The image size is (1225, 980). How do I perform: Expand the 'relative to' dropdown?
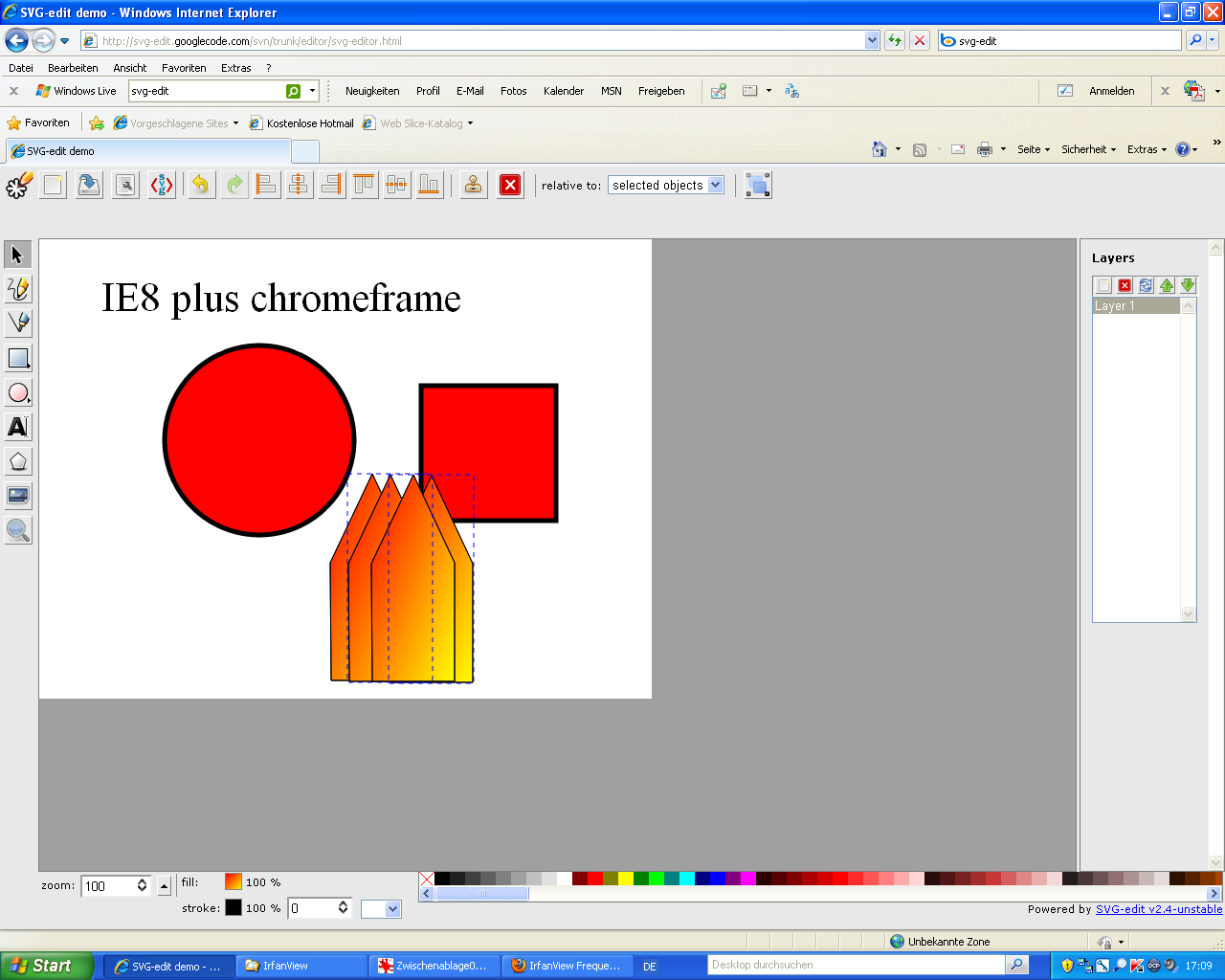(x=715, y=186)
